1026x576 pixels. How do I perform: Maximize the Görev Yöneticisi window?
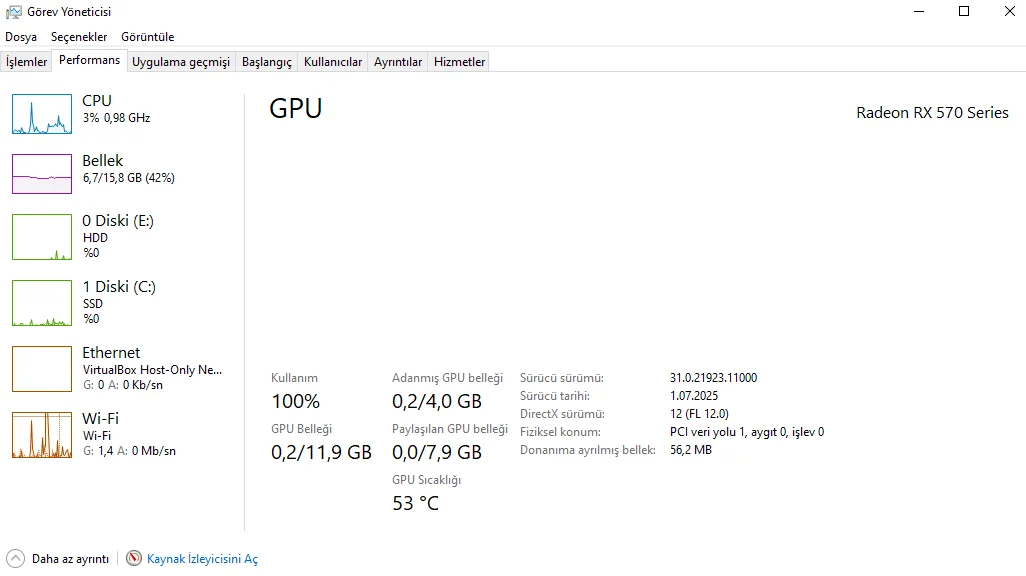[x=964, y=12]
